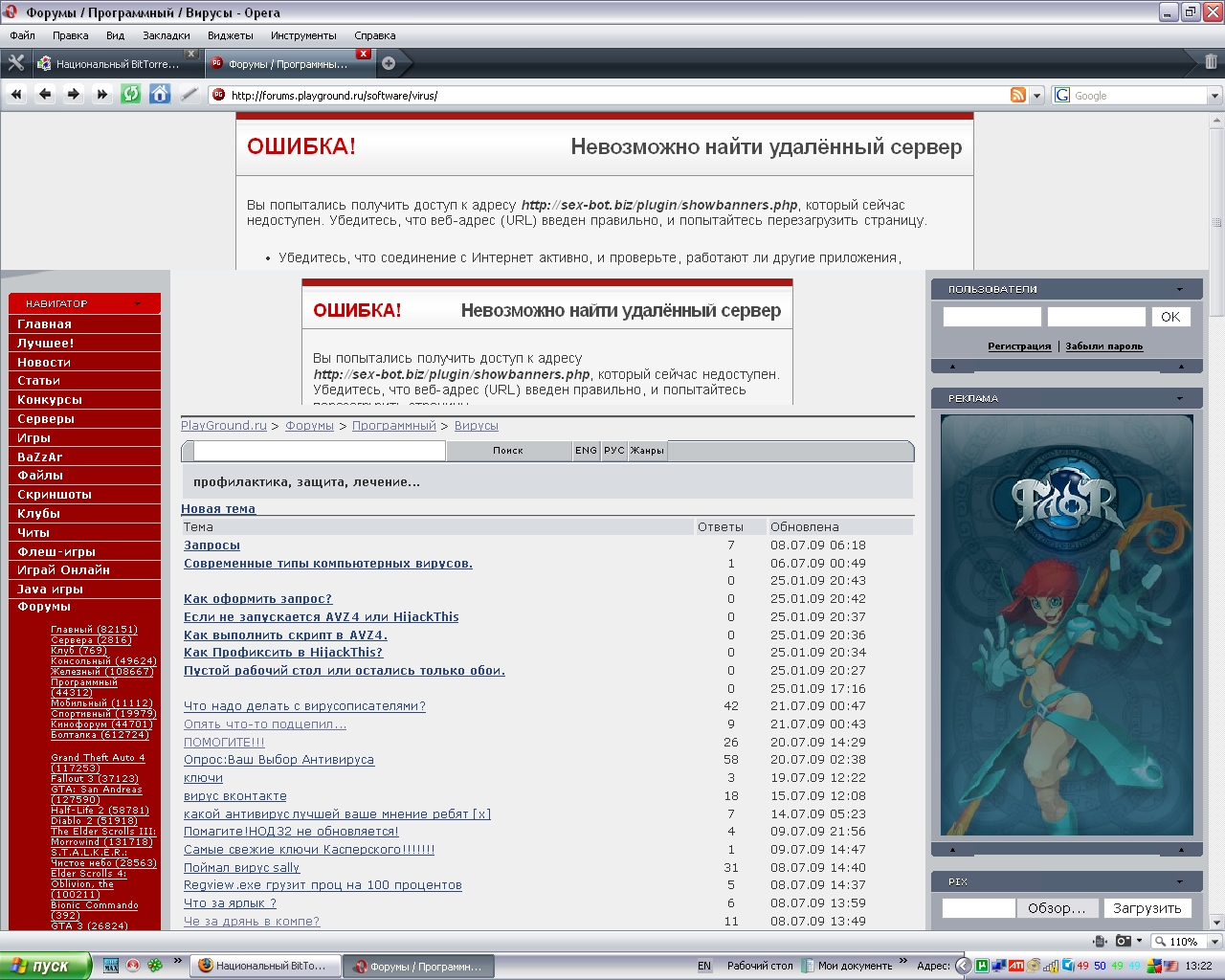
Task: Go back with the left arrow
Action: [45, 94]
